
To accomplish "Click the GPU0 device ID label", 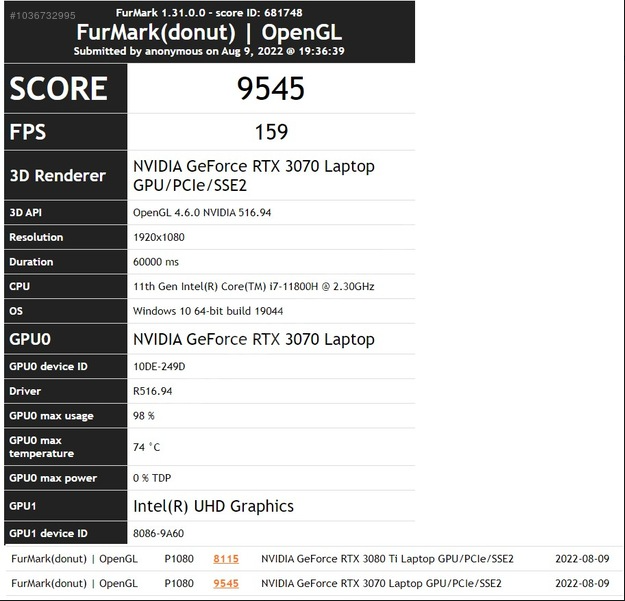I will coord(48,366).
